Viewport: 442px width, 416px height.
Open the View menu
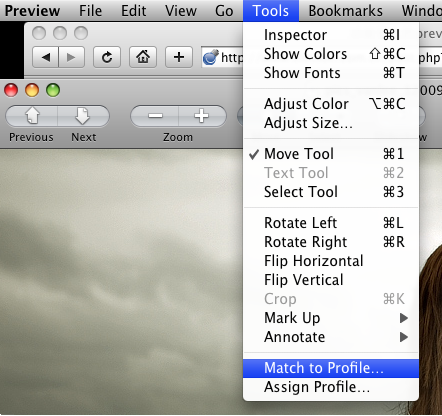(181, 11)
